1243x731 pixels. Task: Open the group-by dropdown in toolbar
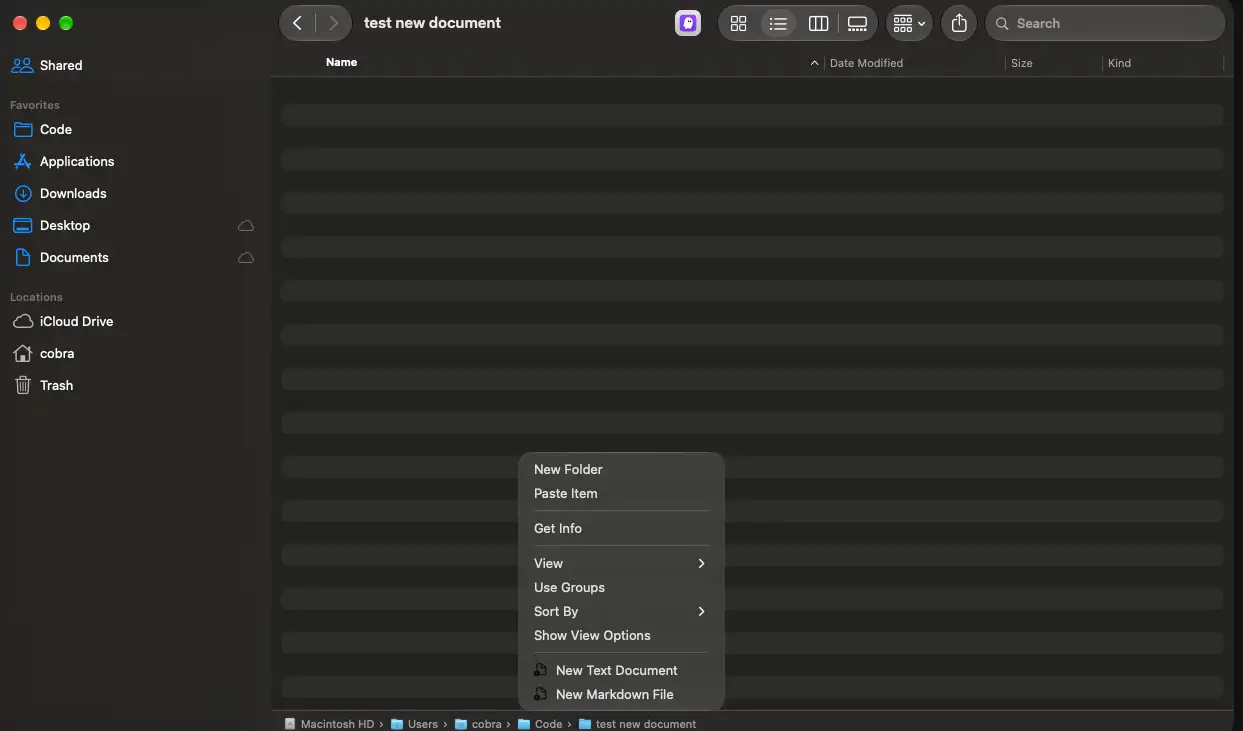pos(909,23)
